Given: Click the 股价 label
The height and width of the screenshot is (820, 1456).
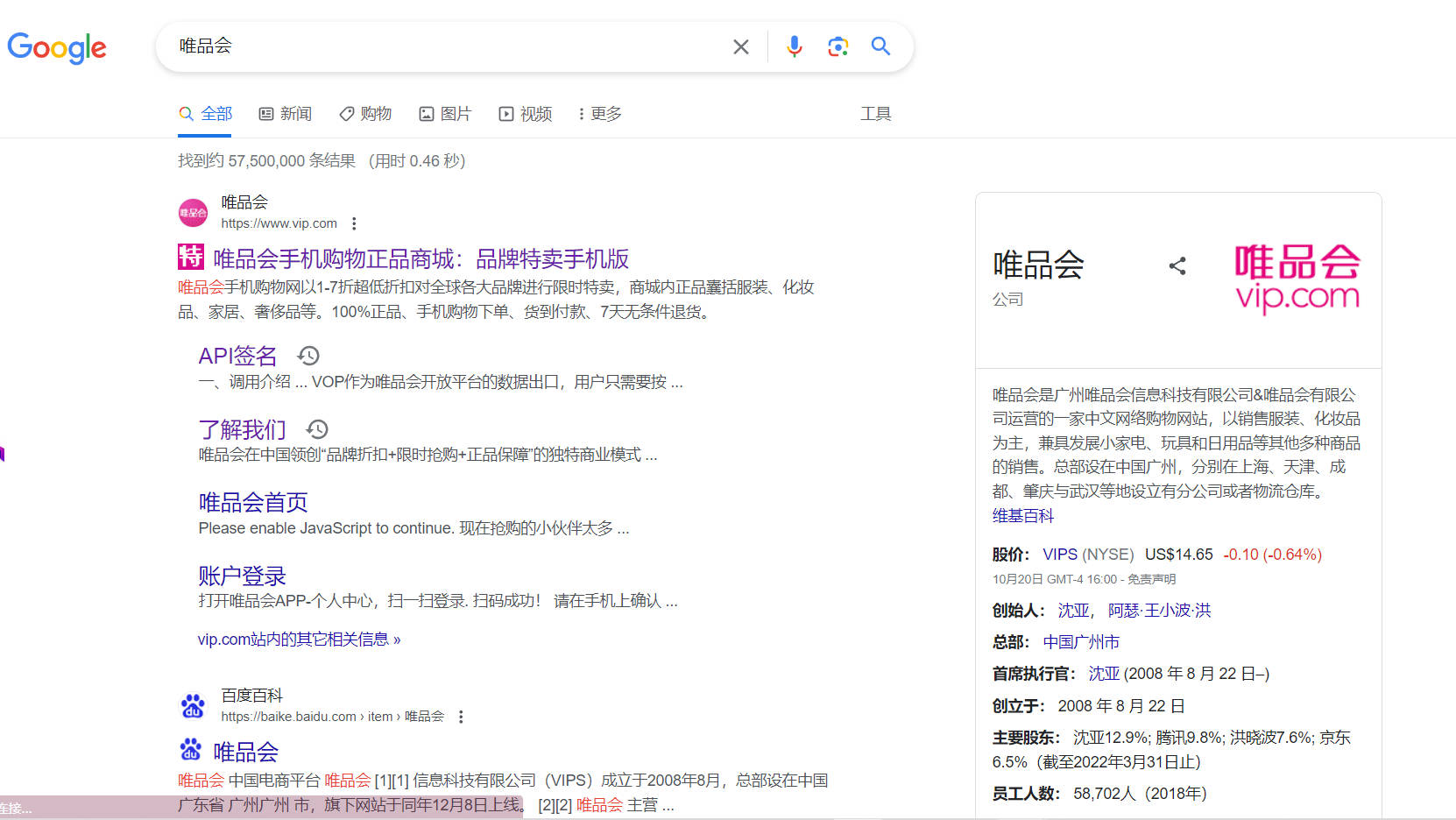Looking at the screenshot, I should point(1009,555).
